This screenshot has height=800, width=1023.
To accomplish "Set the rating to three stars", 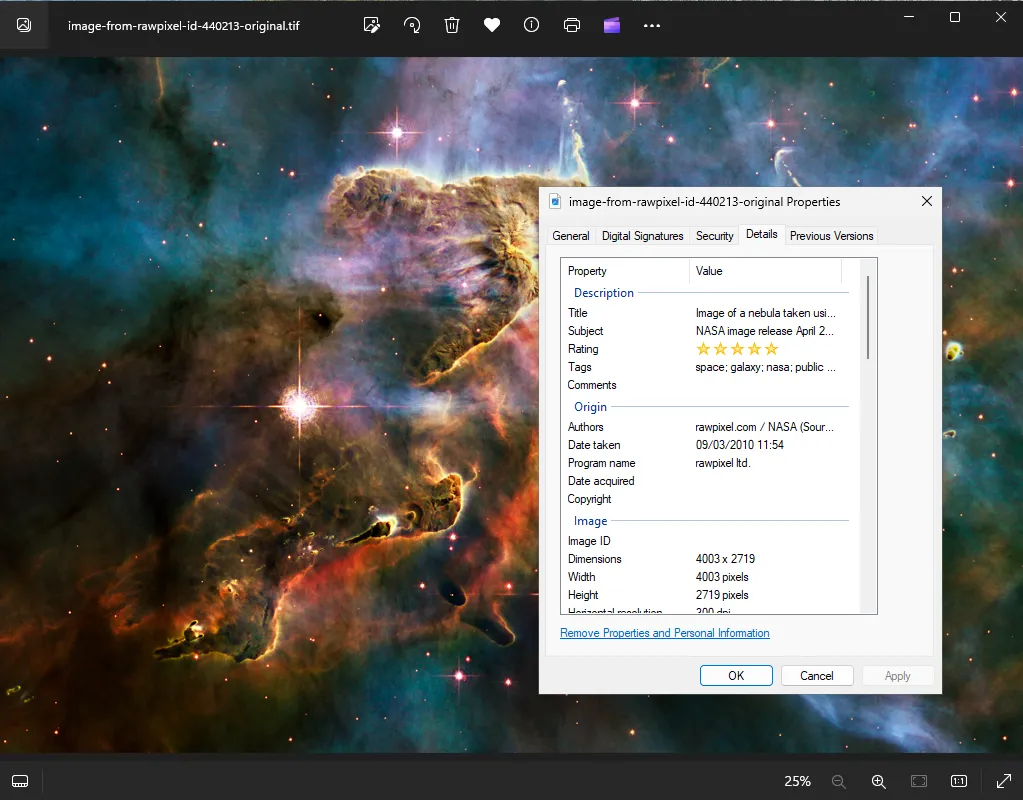I will coord(737,348).
